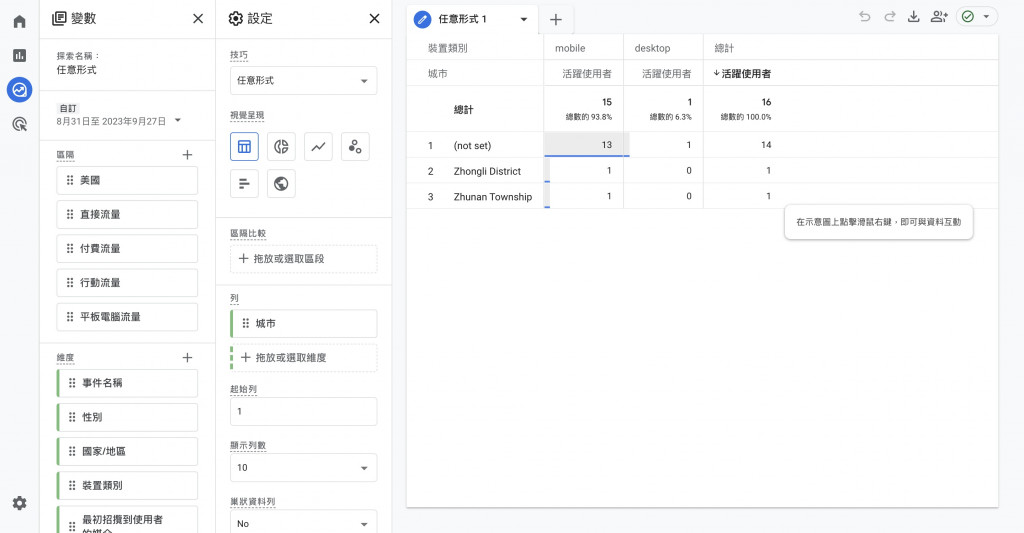
Task: Add a new segment with plus icon
Action: (x=187, y=155)
